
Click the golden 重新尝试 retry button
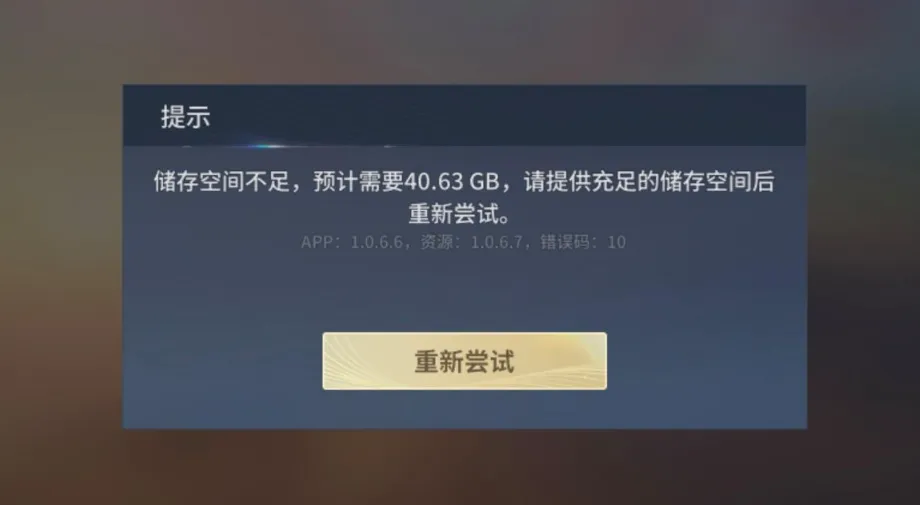click(x=464, y=361)
